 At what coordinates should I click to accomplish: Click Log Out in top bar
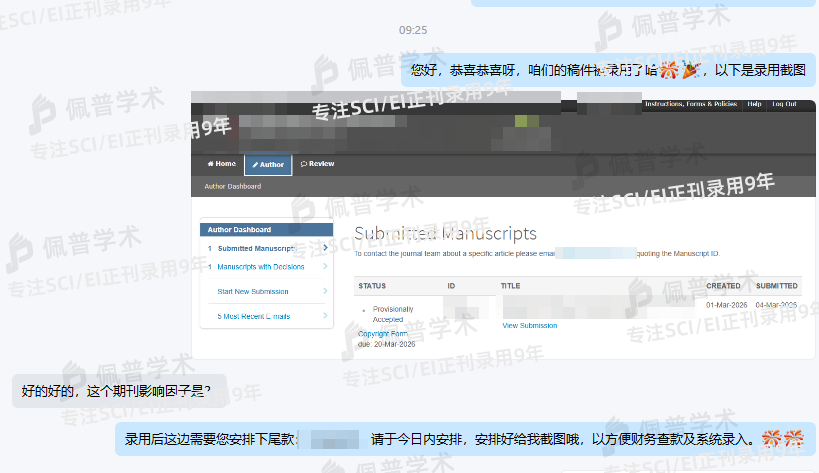pos(784,104)
